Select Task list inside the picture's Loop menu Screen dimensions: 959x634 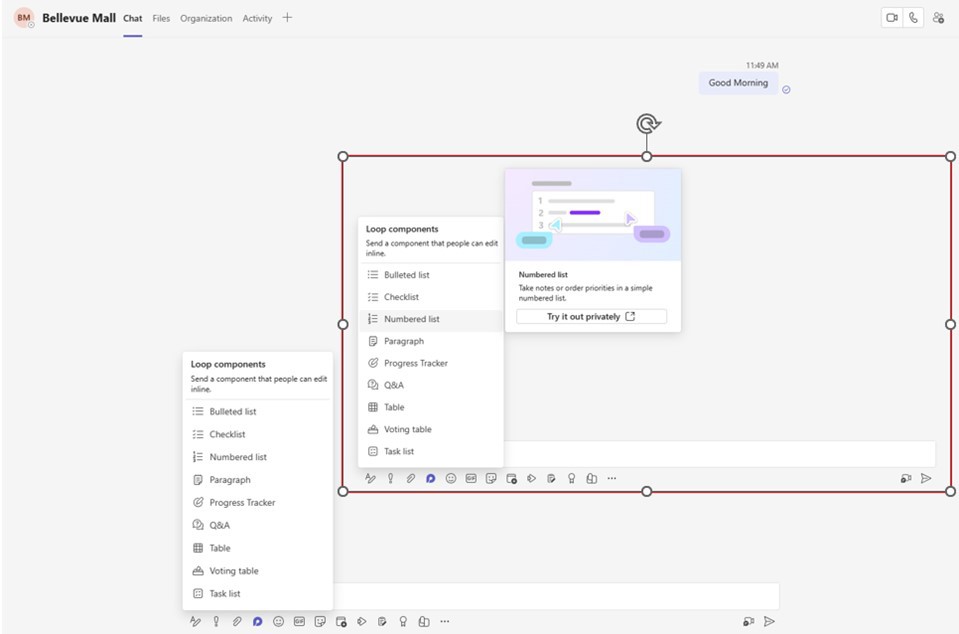431,451
